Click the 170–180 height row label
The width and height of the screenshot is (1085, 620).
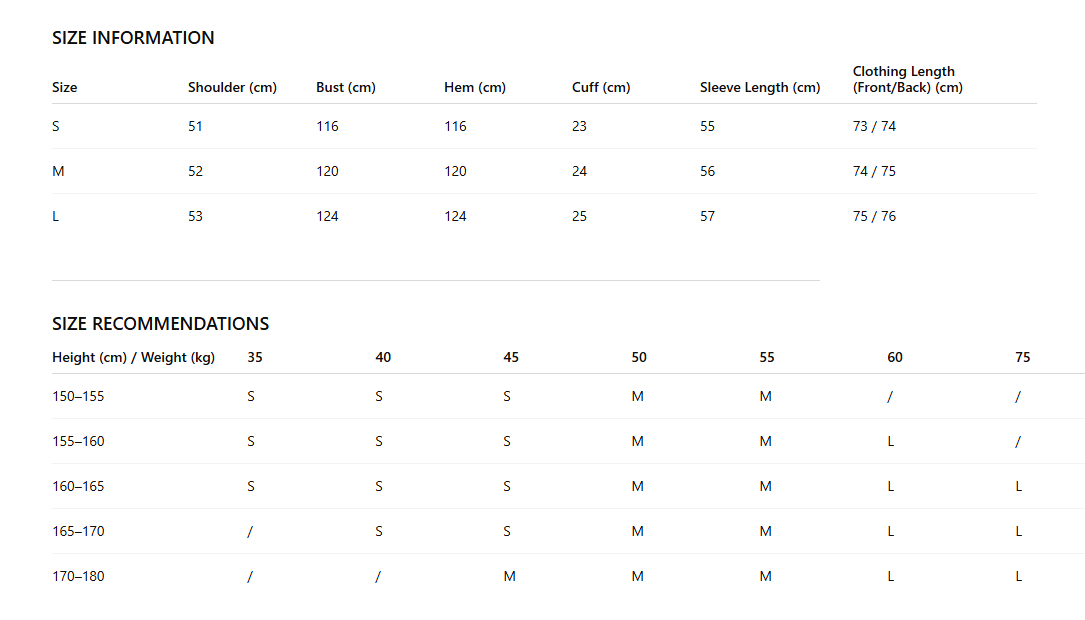pyautogui.click(x=78, y=576)
